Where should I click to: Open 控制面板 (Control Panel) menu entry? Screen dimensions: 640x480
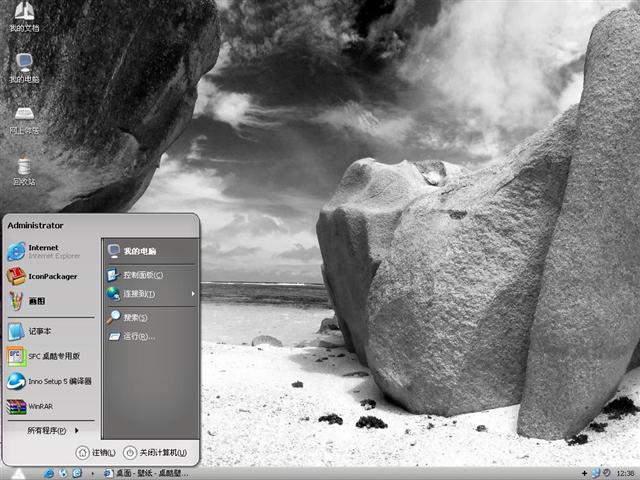[x=142, y=275]
